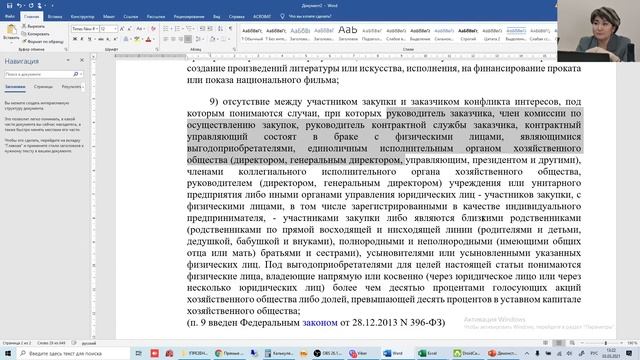
Task: Align text left
Action: coord(165,39)
